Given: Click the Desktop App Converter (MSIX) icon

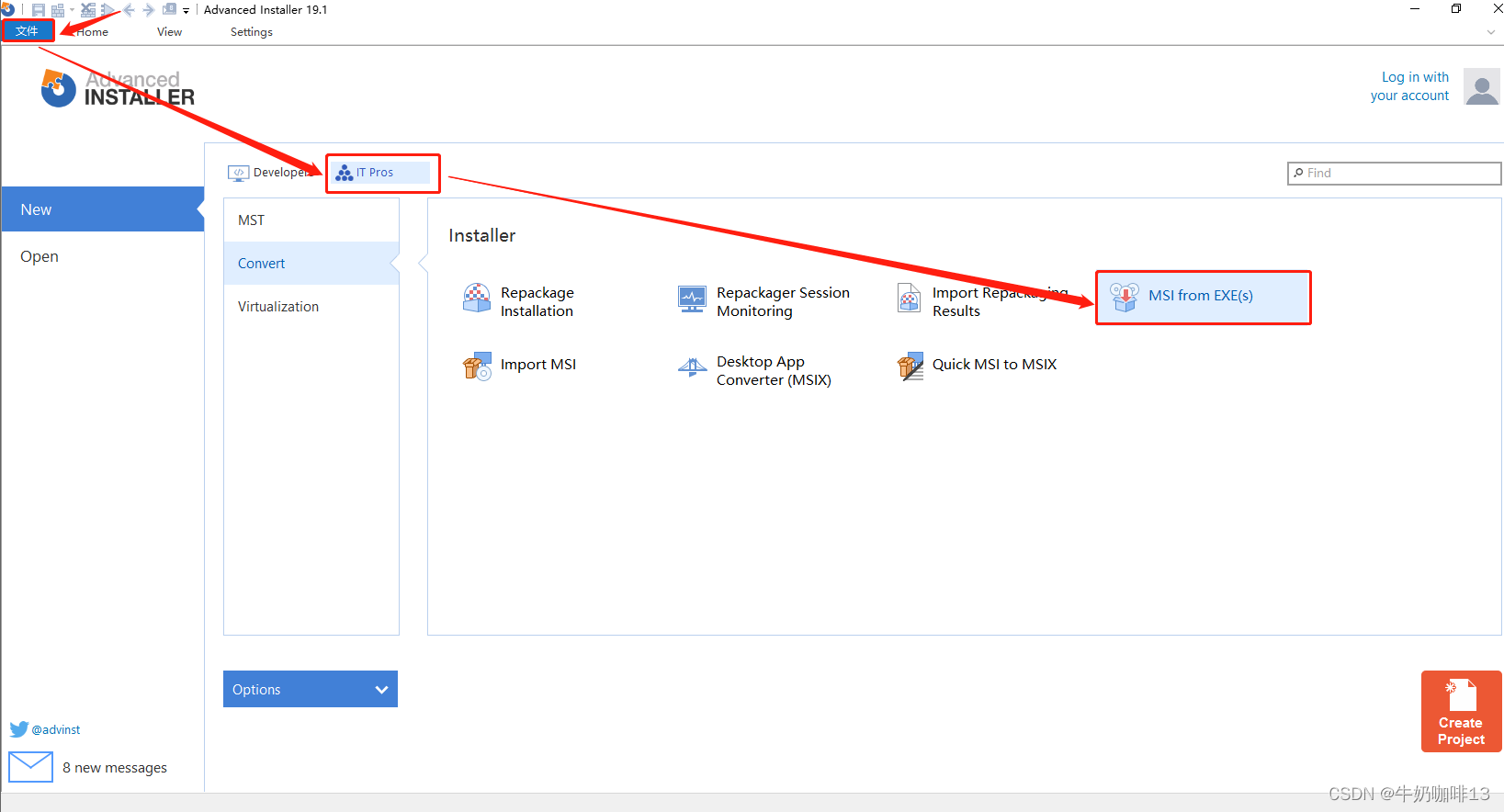Looking at the screenshot, I should [x=692, y=368].
